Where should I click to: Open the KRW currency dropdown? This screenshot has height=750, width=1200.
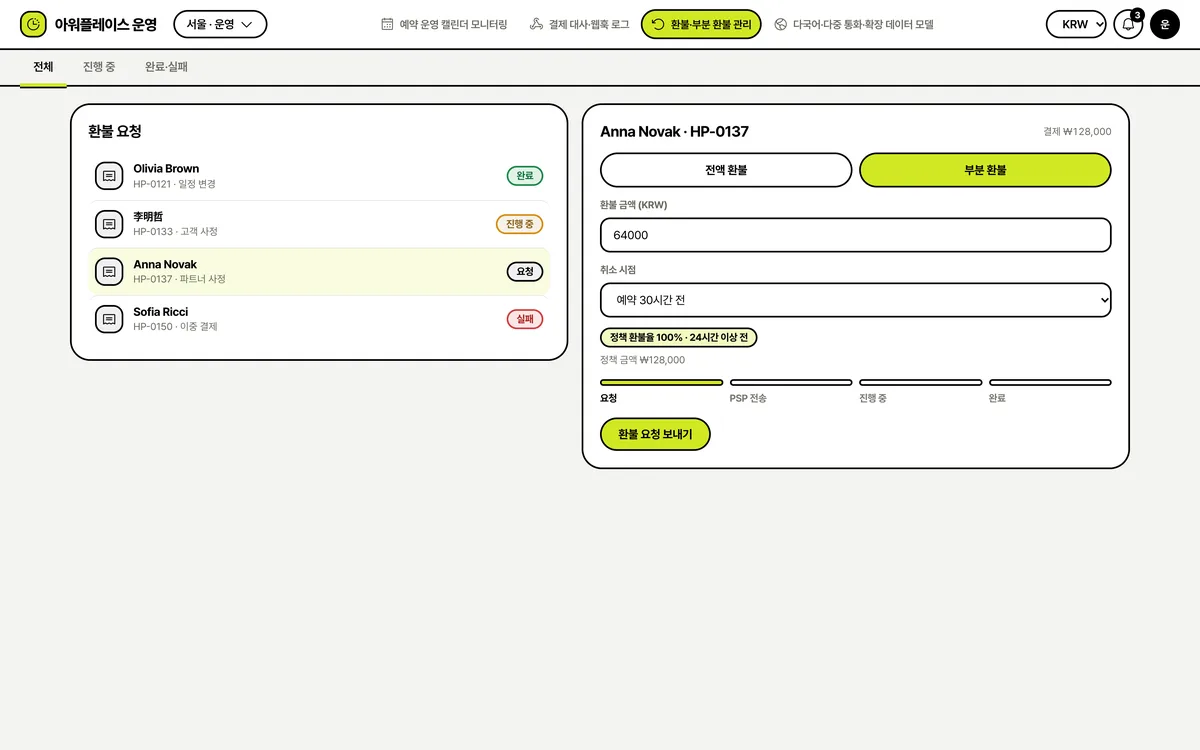click(1076, 24)
